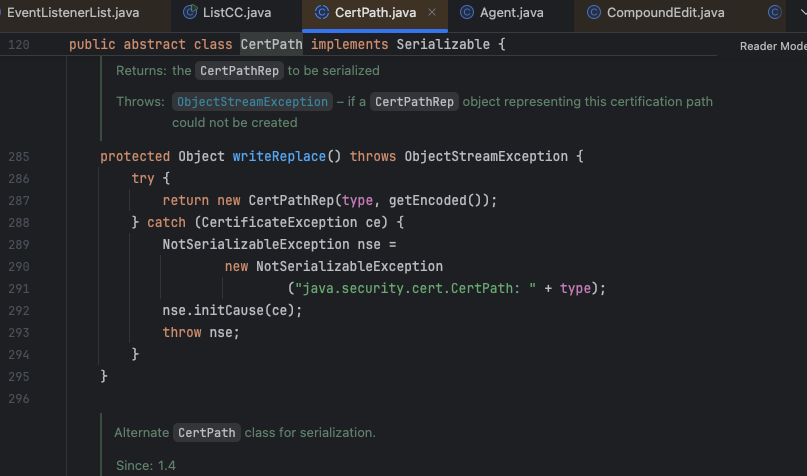Click the ObjectStreamException link in Throws doc
Screen dimensions: 807x476
coord(252,102)
